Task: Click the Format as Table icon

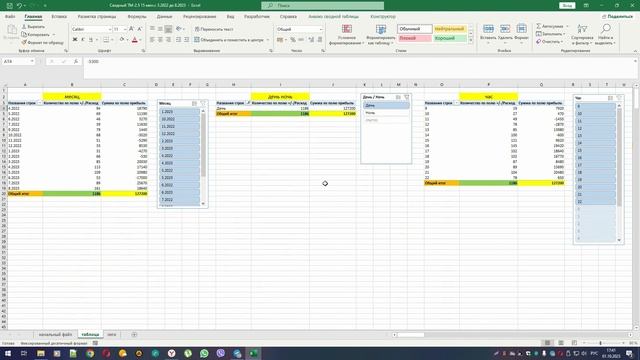Action: coord(381,29)
